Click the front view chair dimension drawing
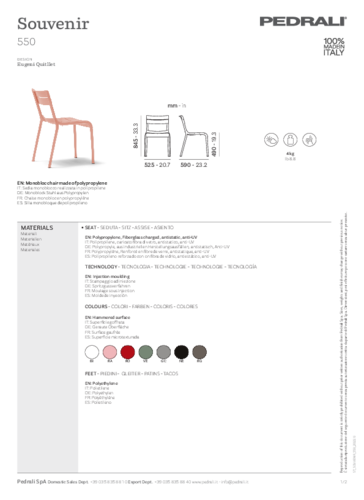 (157, 136)
